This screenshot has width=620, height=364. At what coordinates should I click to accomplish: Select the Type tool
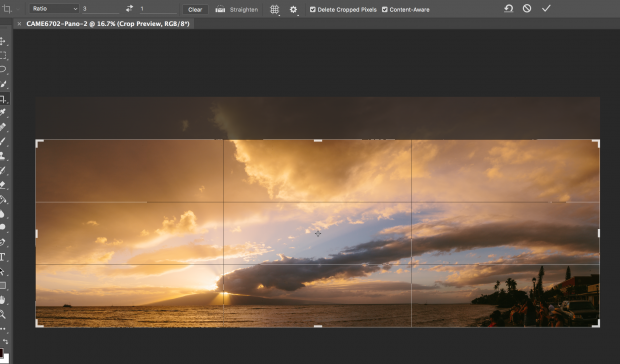pyautogui.click(x=2, y=257)
